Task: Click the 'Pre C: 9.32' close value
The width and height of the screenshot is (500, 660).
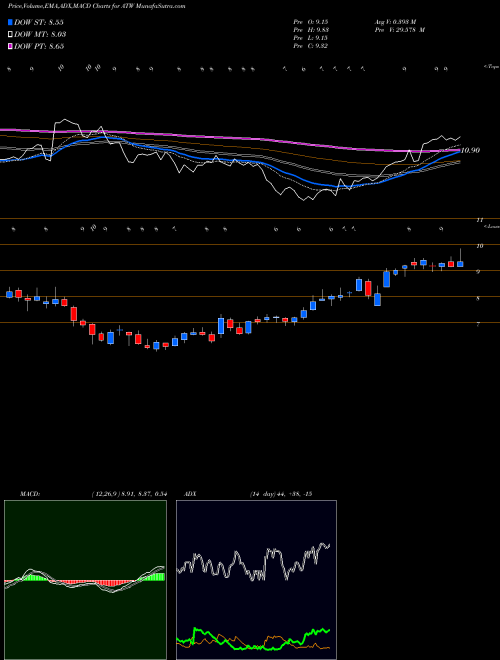Action: (311, 46)
